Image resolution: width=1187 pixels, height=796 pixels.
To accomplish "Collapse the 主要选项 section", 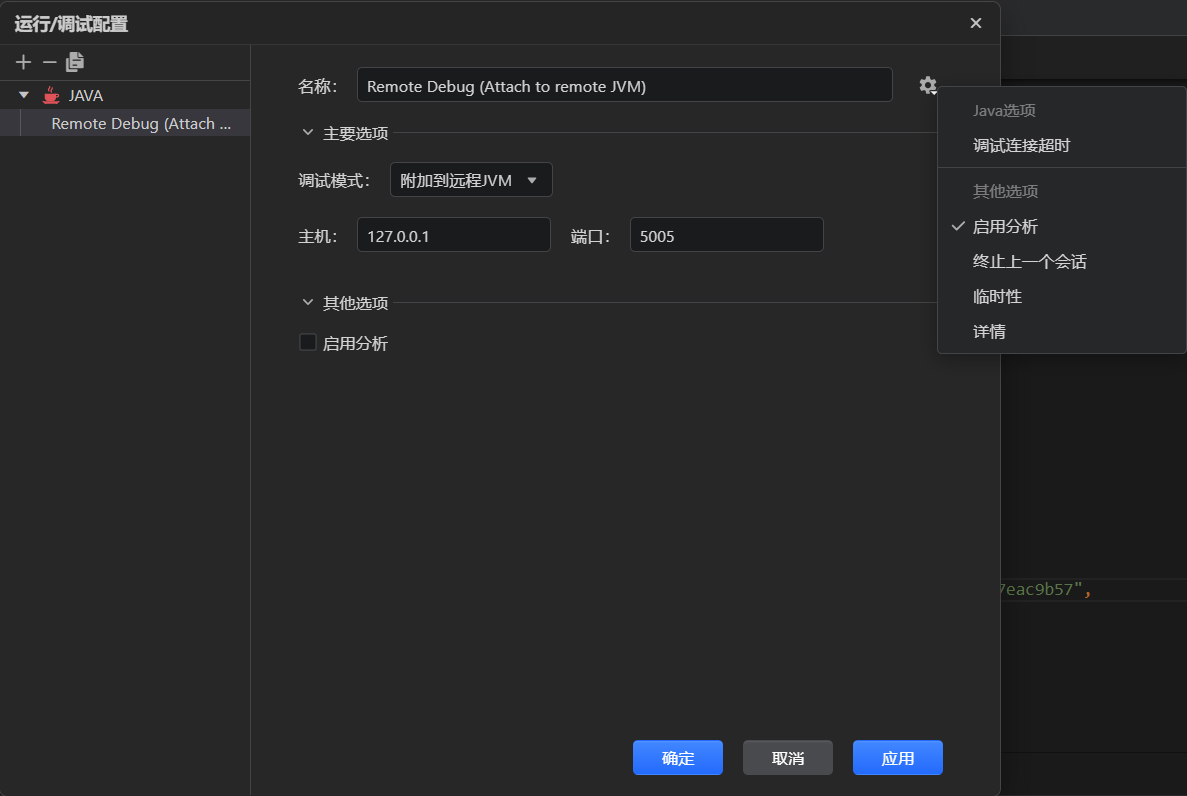I will (307, 133).
